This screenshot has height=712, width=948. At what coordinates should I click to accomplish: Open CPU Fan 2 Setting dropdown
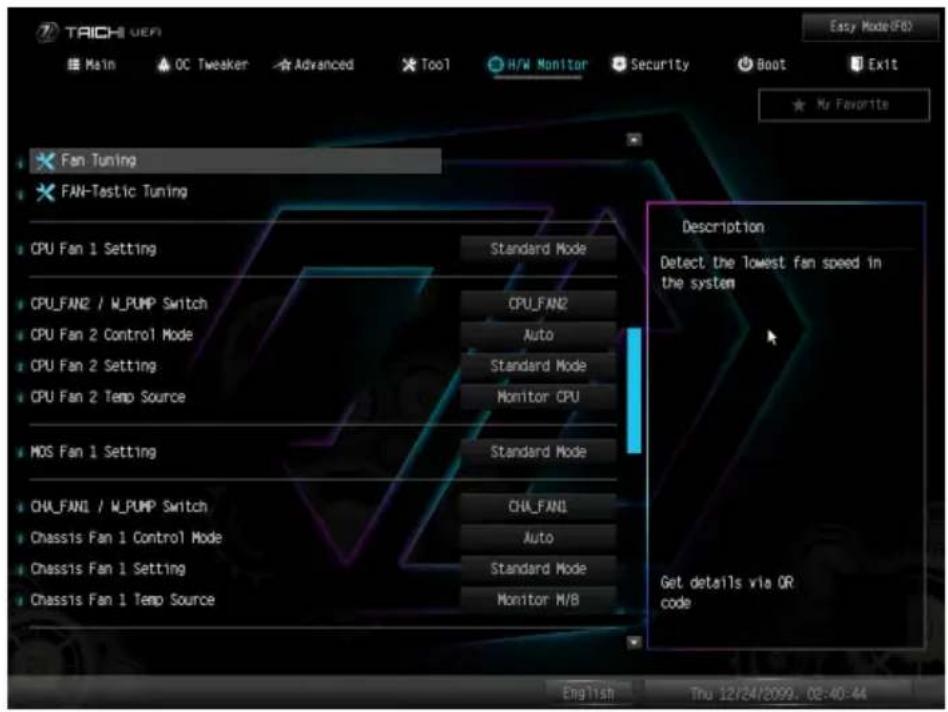538,366
